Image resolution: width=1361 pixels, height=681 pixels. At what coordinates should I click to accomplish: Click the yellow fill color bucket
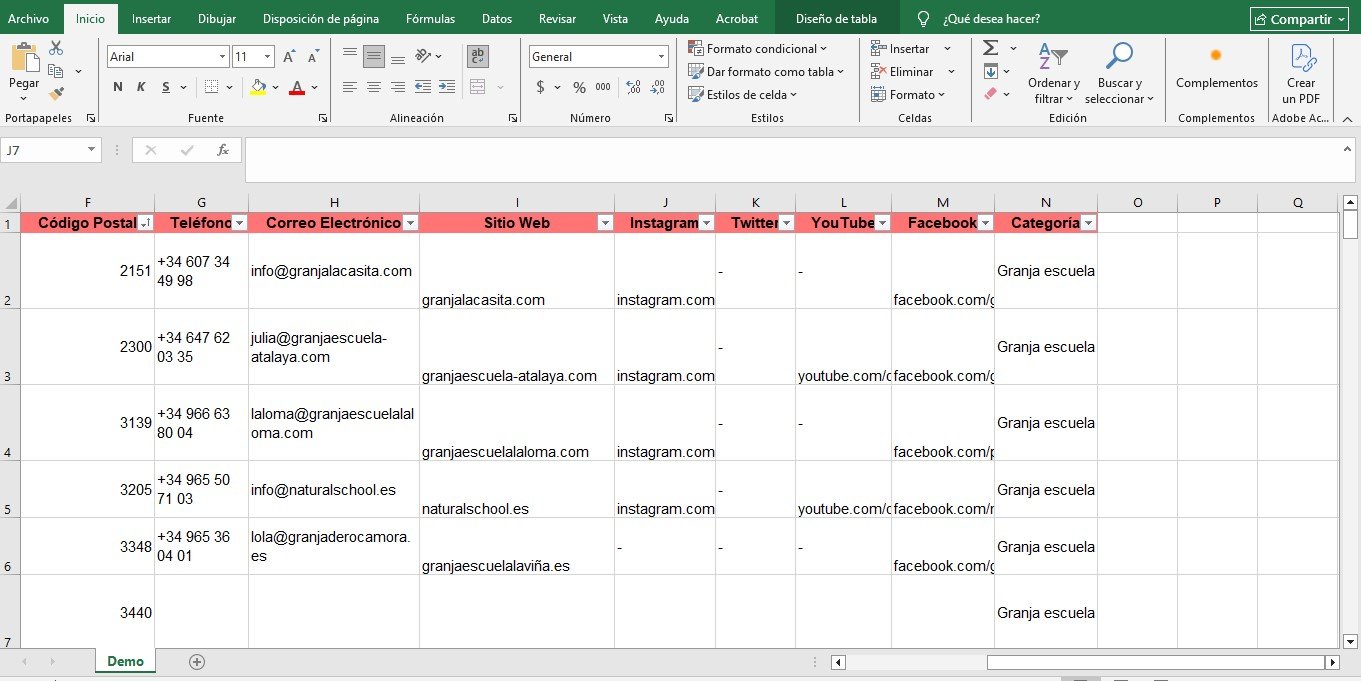[x=259, y=87]
